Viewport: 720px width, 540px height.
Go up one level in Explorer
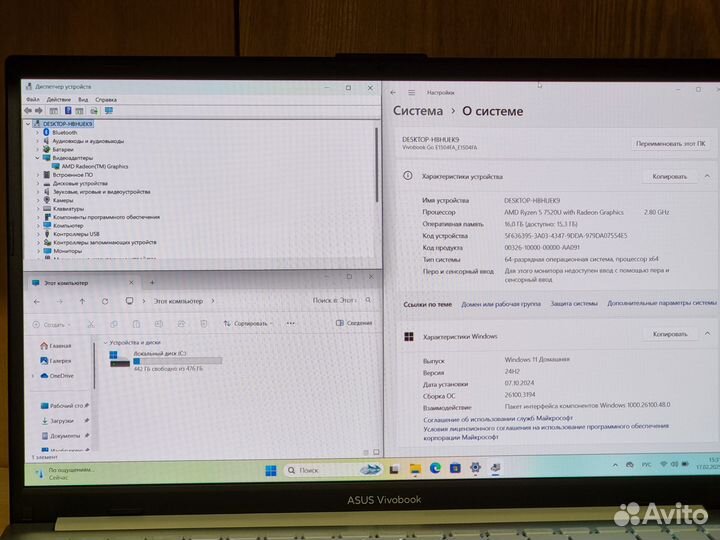(x=82, y=301)
